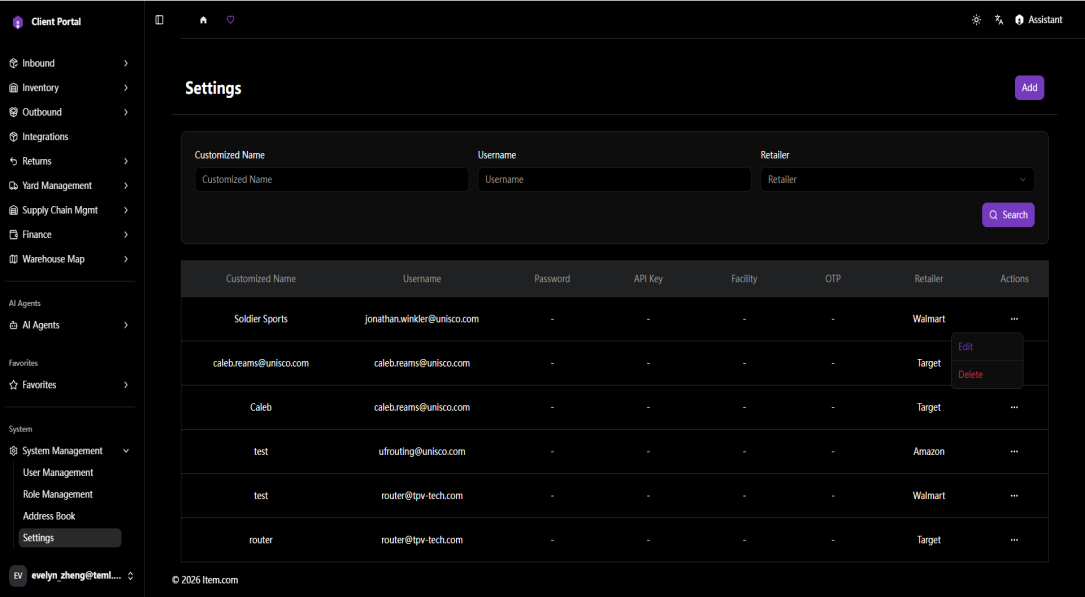Click the Customized Name column header
The height and width of the screenshot is (597, 1085).
pyautogui.click(x=261, y=279)
